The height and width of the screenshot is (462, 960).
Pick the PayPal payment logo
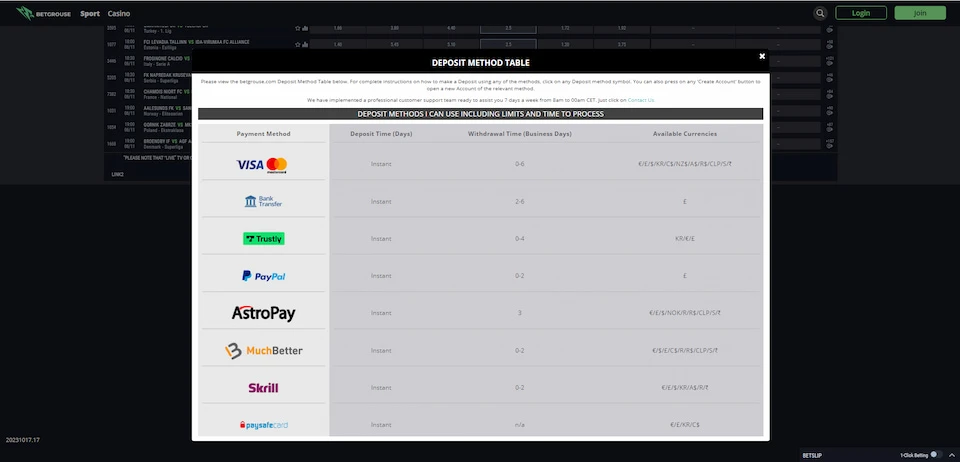pos(263,276)
